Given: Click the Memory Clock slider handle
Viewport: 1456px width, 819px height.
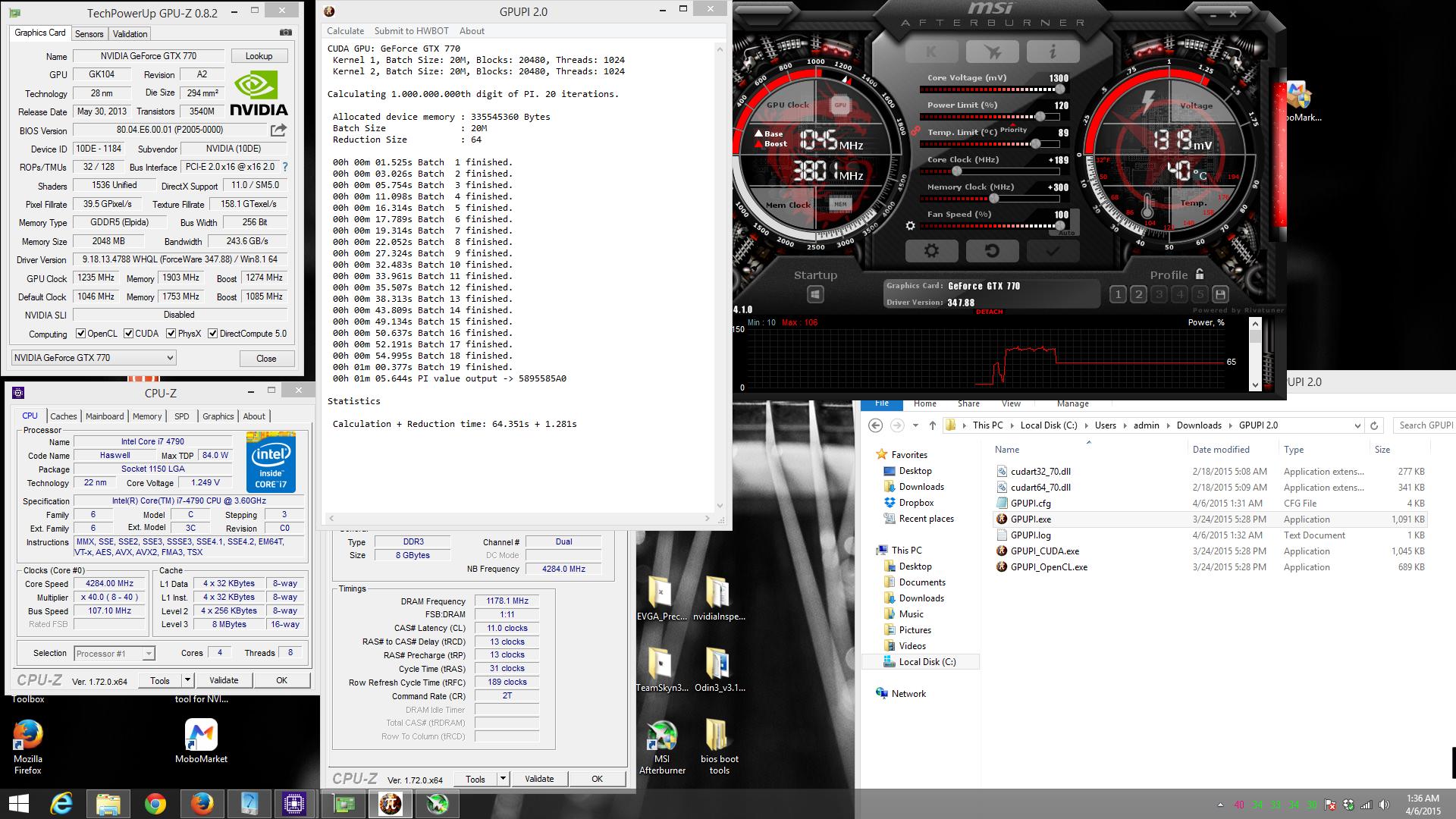Looking at the screenshot, I should [x=993, y=199].
